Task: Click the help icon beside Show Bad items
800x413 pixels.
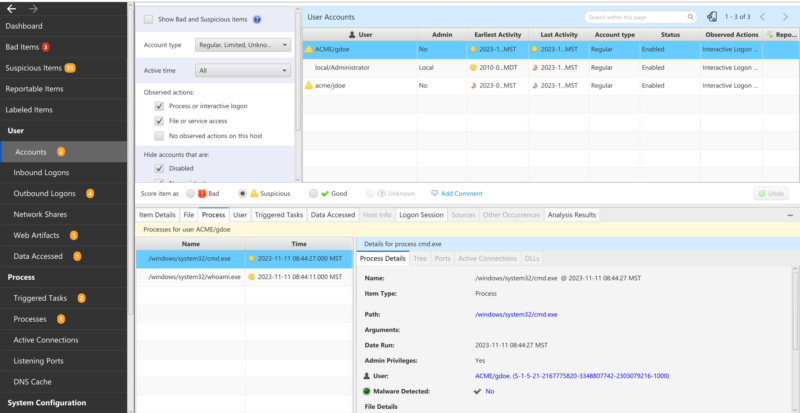Action: click(257, 19)
